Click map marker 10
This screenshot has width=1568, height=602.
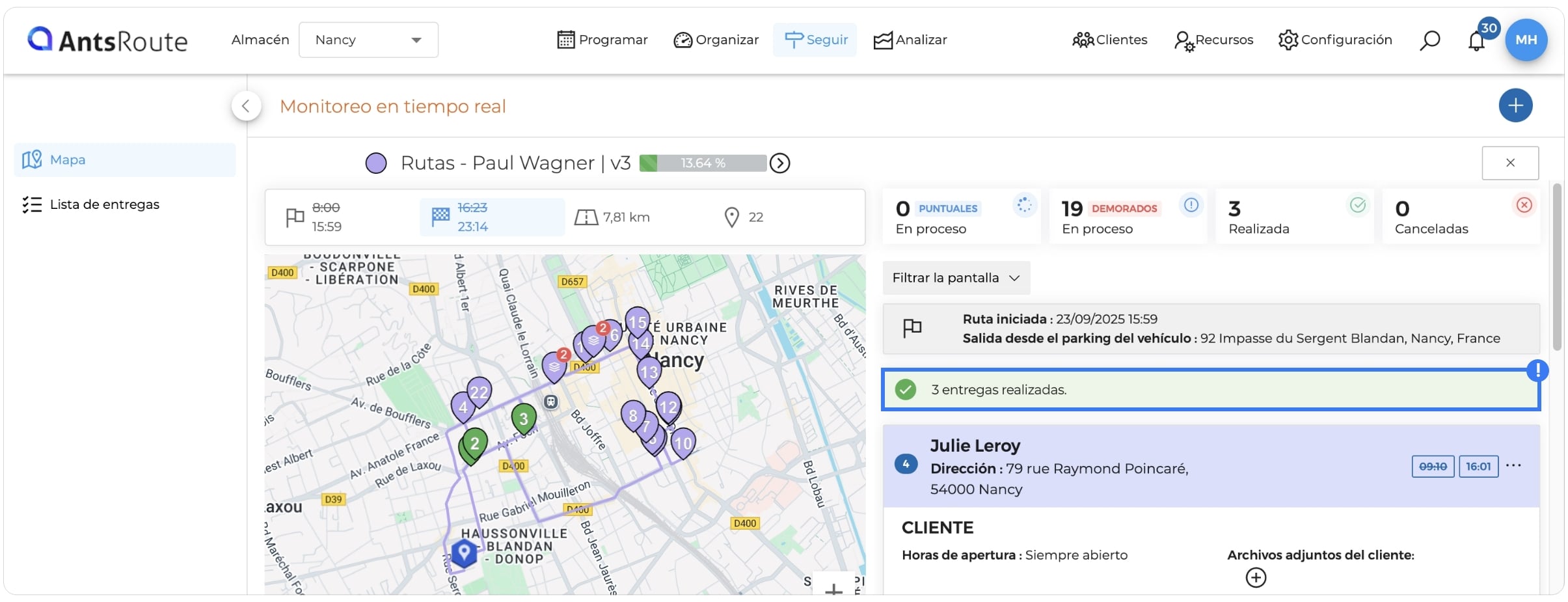tap(683, 443)
